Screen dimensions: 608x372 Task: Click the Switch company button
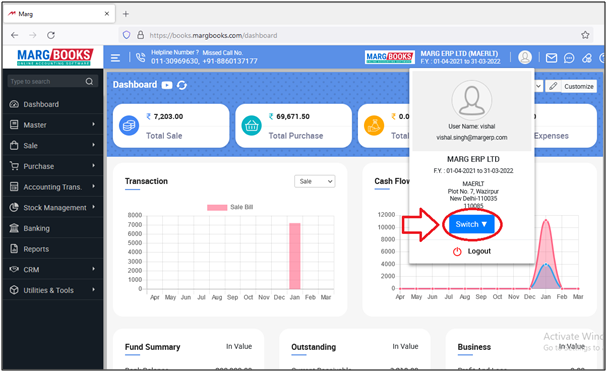tap(472, 224)
